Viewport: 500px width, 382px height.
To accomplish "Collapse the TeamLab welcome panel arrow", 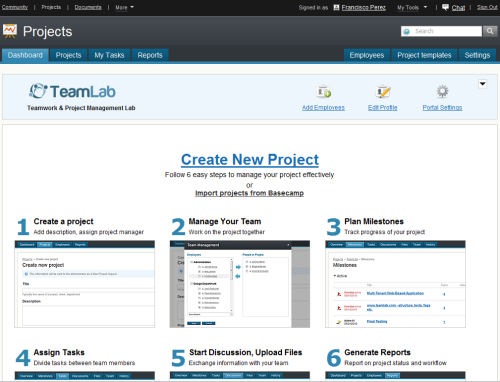I will click(482, 84).
